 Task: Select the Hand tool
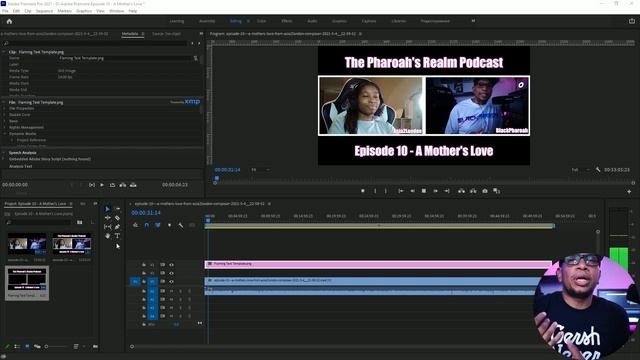107,236
